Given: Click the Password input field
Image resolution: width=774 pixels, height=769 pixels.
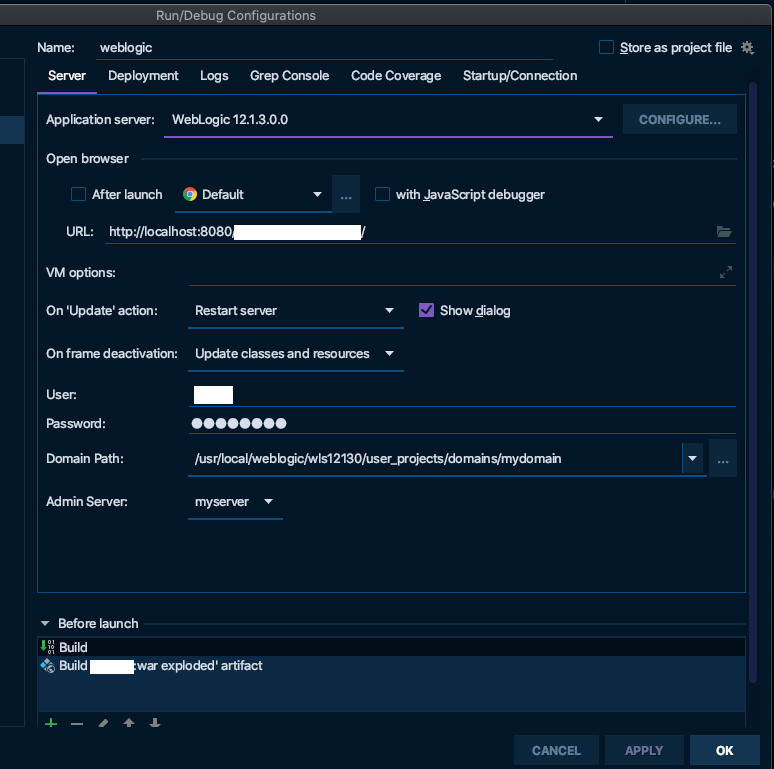Looking at the screenshot, I should pos(462,423).
